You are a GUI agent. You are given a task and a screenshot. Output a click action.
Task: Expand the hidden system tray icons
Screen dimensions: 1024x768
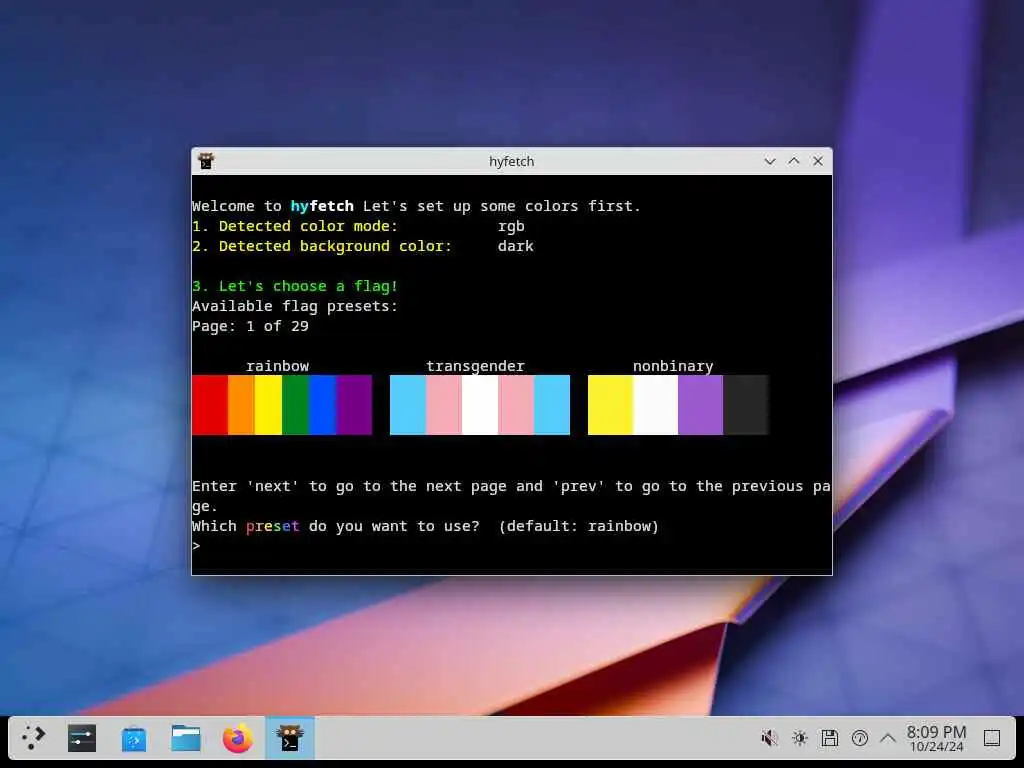[888, 738]
